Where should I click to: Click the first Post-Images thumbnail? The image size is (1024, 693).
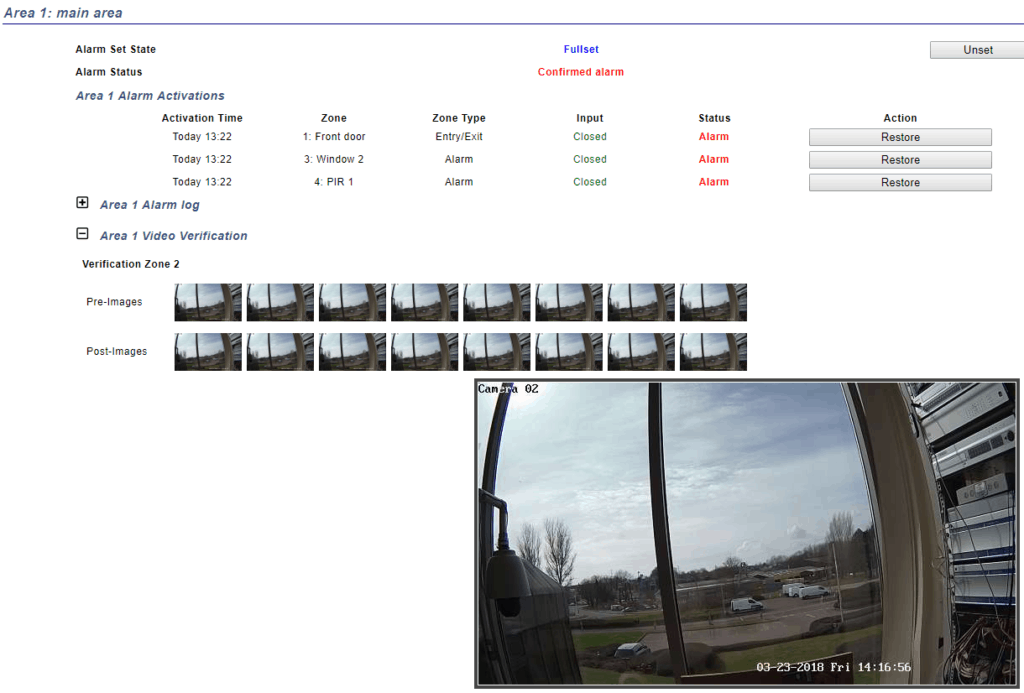tap(207, 351)
